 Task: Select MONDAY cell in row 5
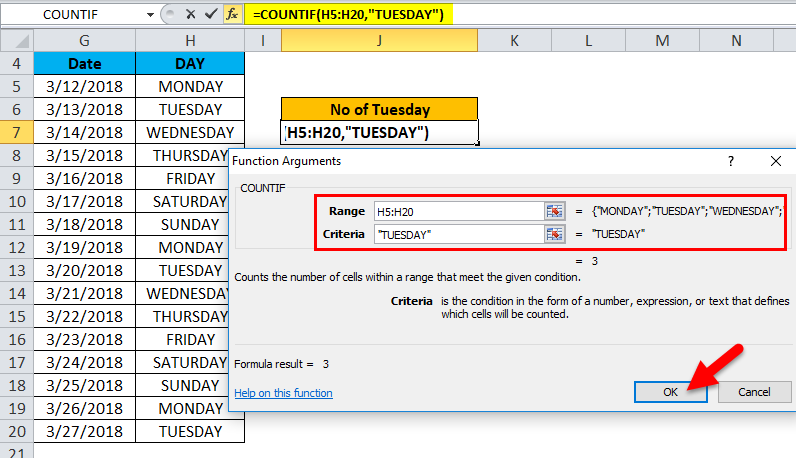point(190,87)
